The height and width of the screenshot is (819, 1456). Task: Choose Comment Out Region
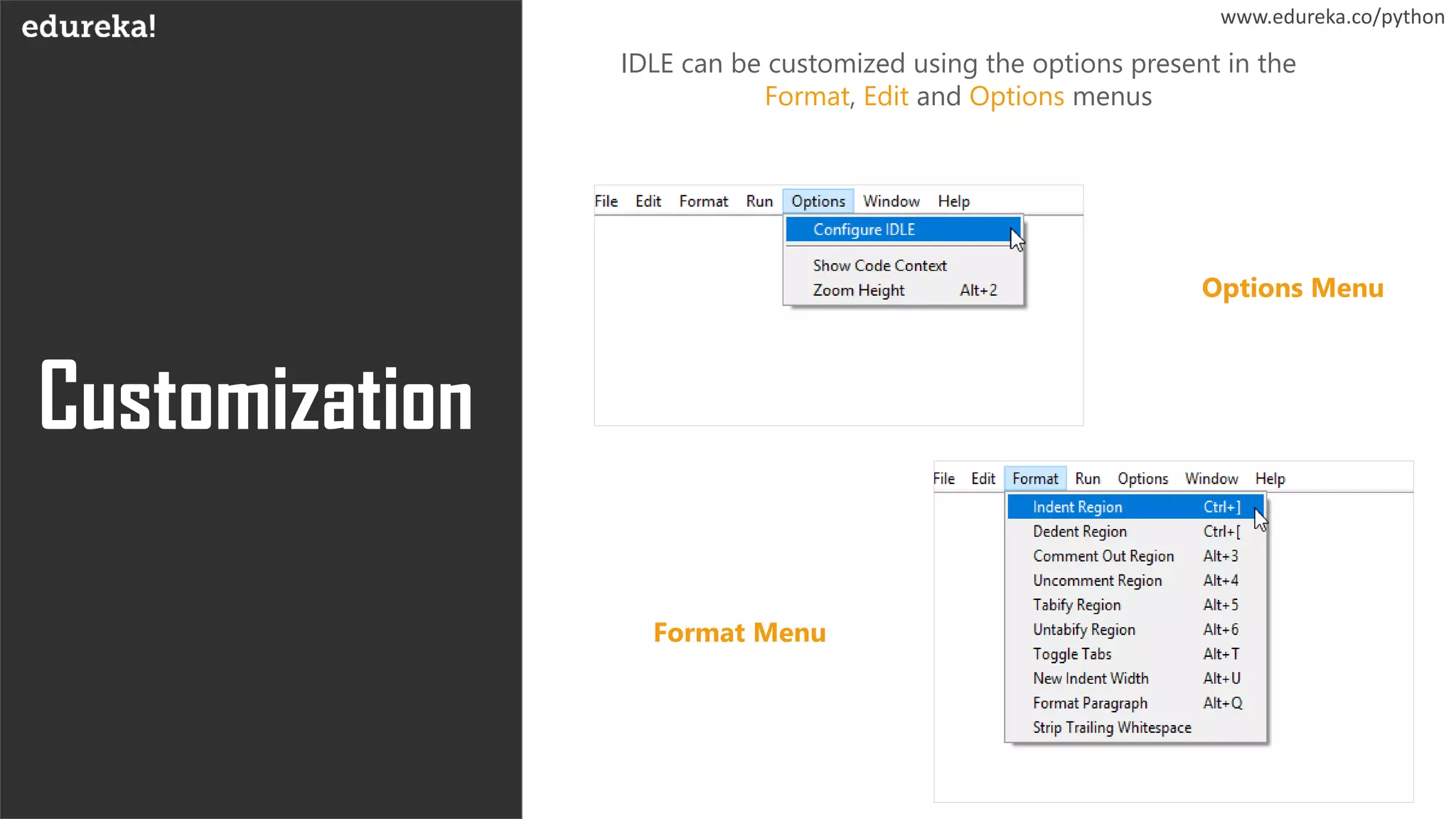click(1135, 556)
